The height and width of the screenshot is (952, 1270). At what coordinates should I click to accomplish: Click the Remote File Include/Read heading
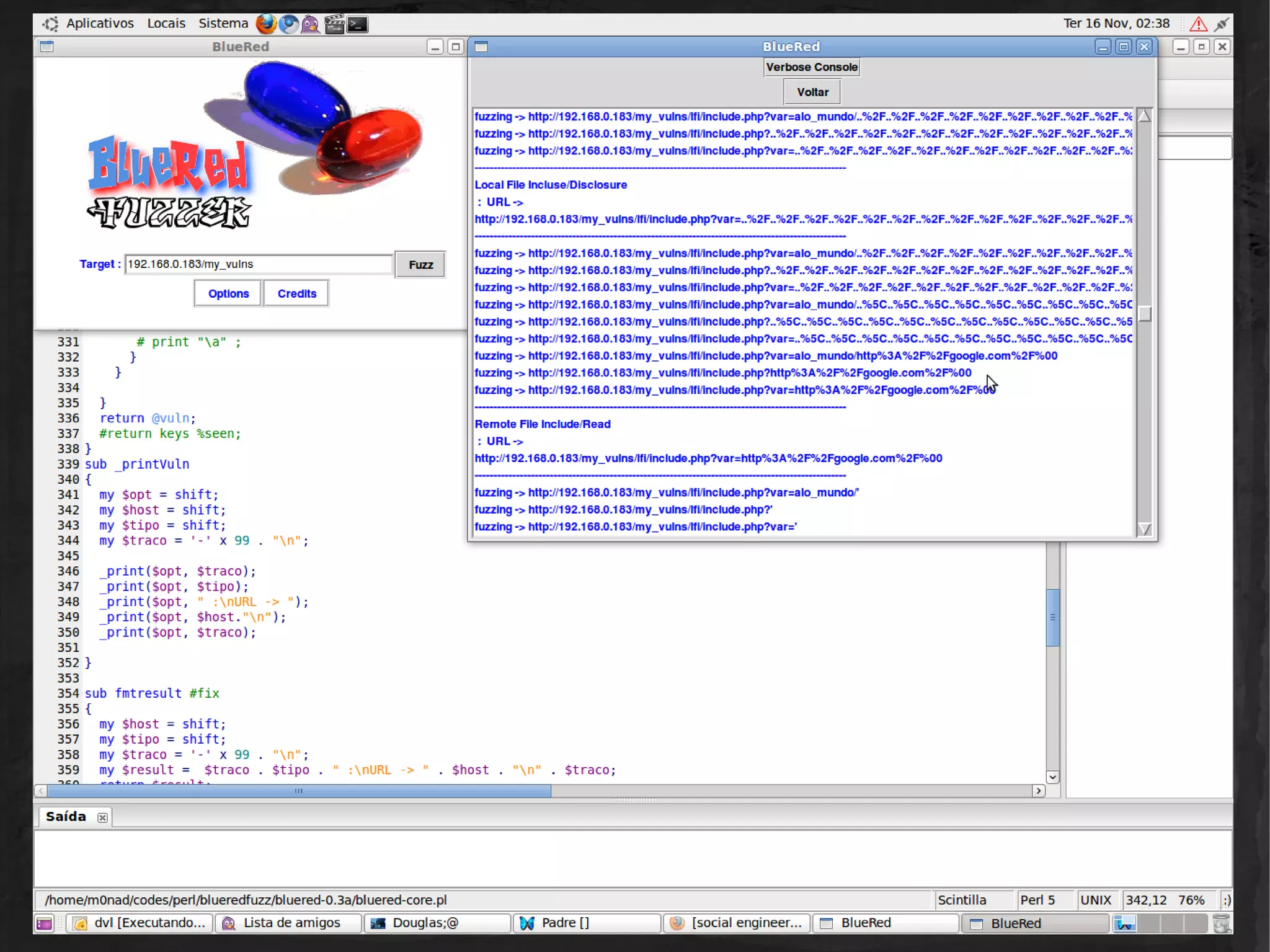coord(543,424)
